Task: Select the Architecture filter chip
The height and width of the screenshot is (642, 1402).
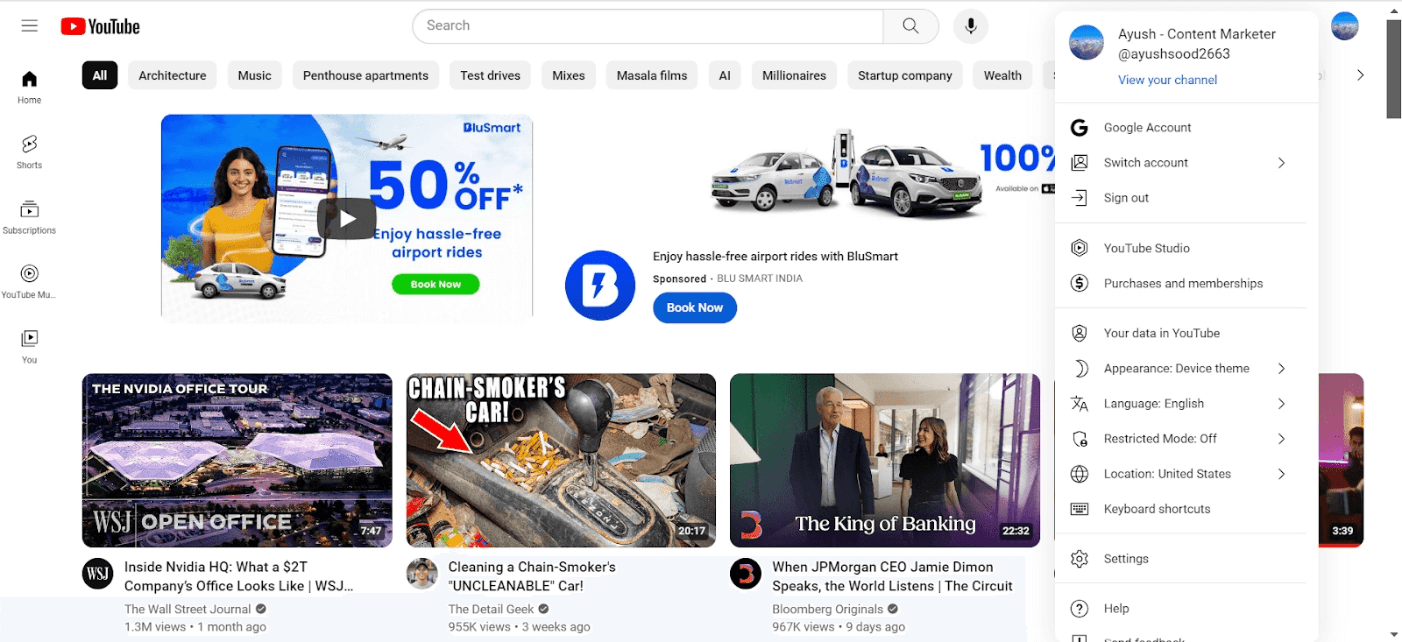Action: 172,75
